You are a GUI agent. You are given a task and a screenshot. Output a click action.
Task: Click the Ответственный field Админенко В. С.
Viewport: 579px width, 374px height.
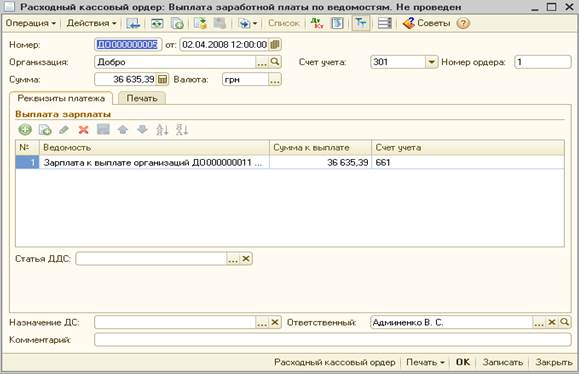[x=451, y=322]
